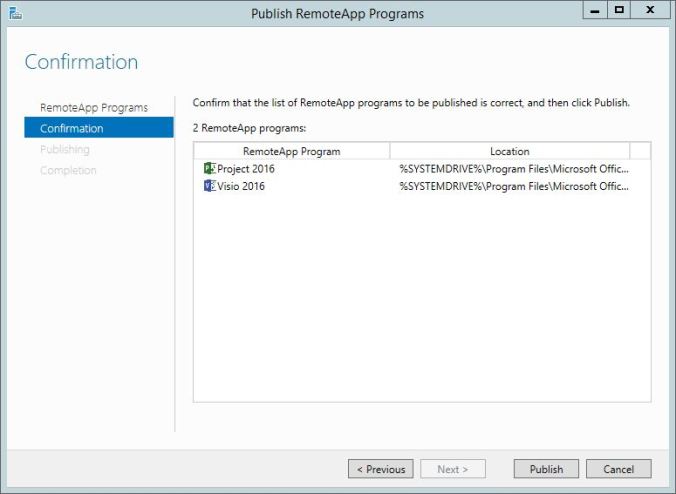This screenshot has height=494, width=676.
Task: Open the window system menu icon
Action: (13, 13)
